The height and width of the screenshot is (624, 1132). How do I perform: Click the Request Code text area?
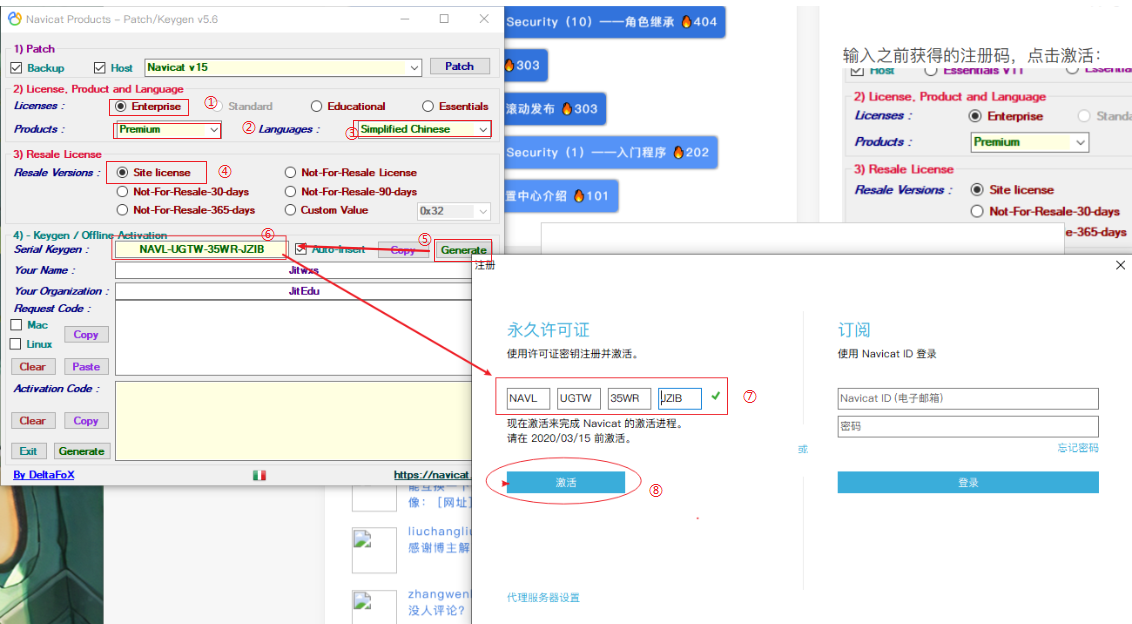[x=293, y=338]
